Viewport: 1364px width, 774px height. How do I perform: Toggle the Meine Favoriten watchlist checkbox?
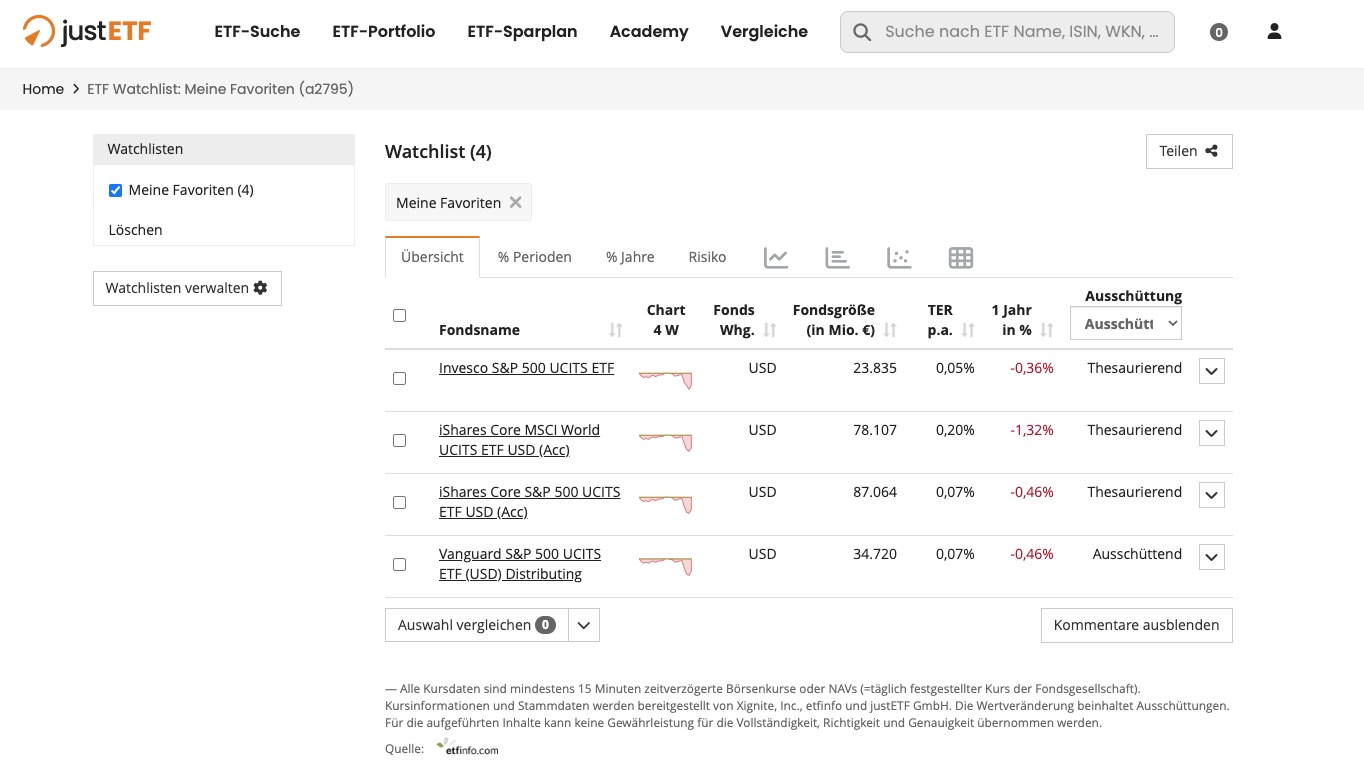coord(115,190)
